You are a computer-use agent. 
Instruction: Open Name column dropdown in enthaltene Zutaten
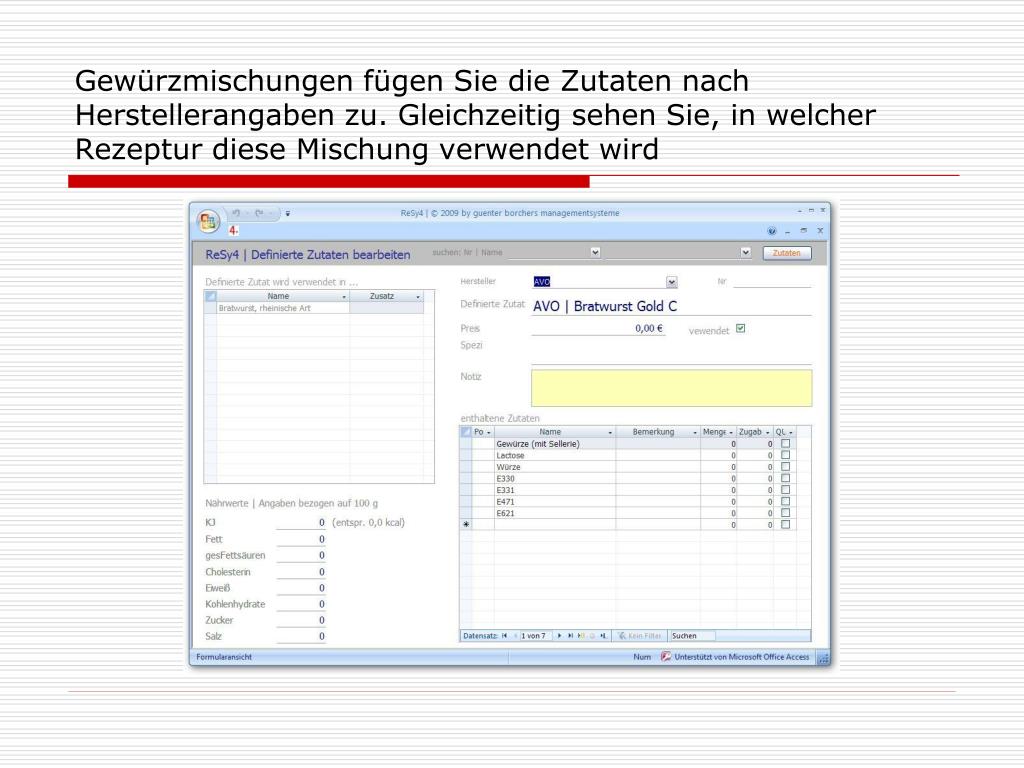click(610, 433)
